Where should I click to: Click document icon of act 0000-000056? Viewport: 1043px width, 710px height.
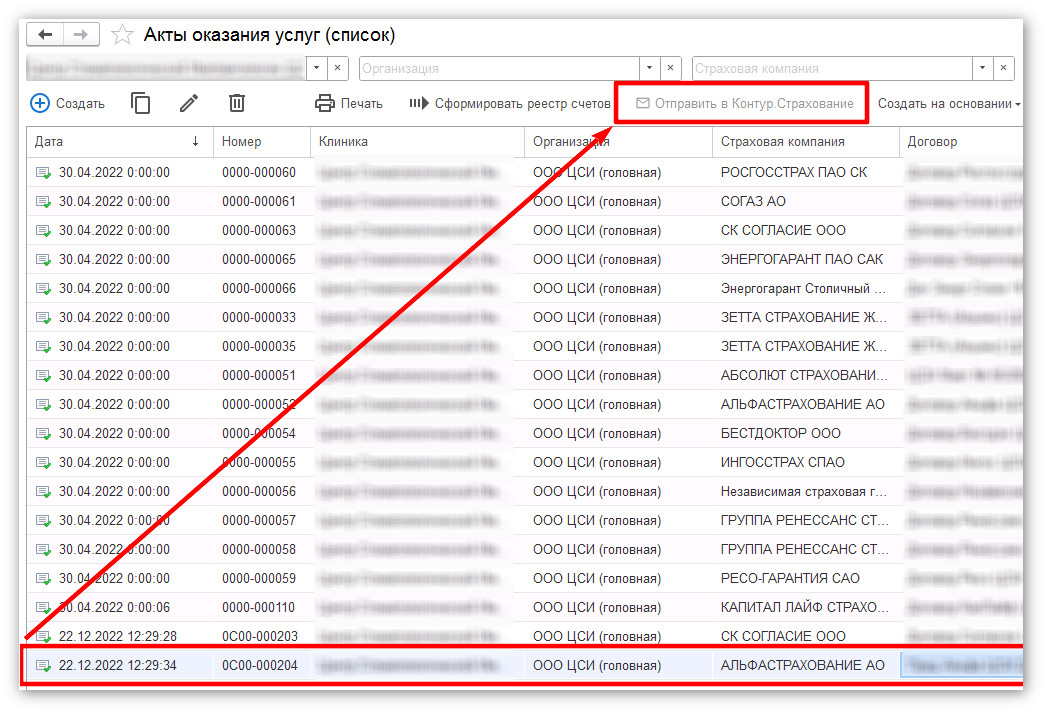[43, 492]
